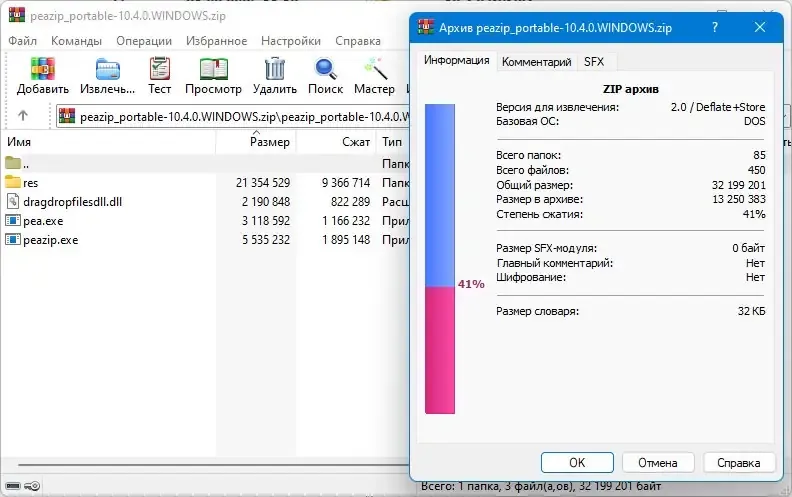
Task: Click the question mark help button in dialog title
Action: pyautogui.click(x=715, y=27)
